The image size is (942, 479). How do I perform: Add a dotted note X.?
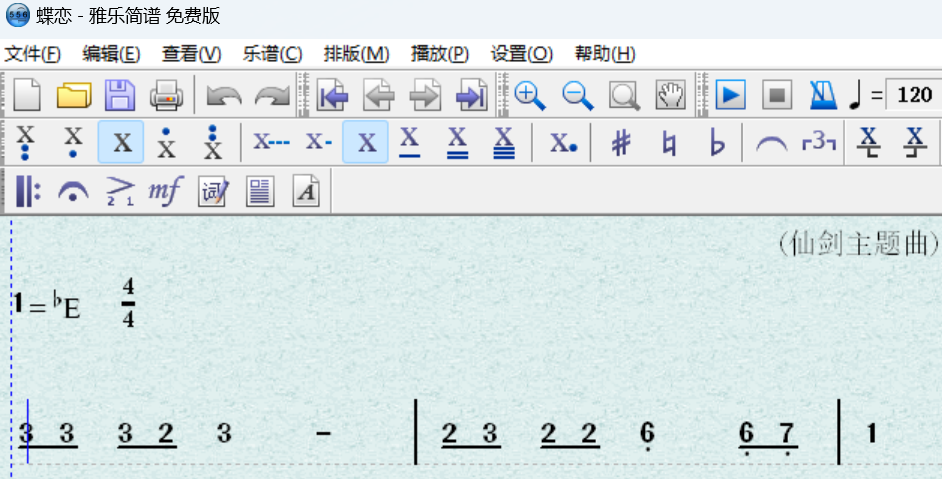coord(564,142)
